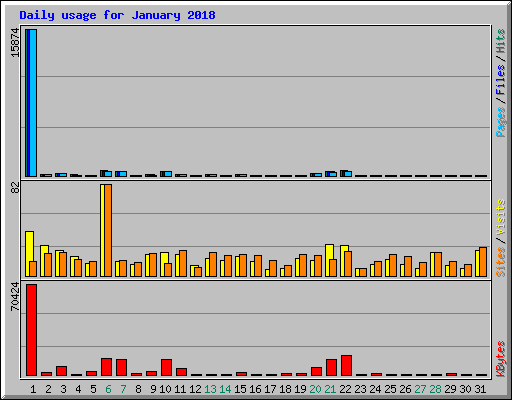This screenshot has width=512, height=400.
Task: Click green day label 14 on x-axis
Action: click(225, 389)
